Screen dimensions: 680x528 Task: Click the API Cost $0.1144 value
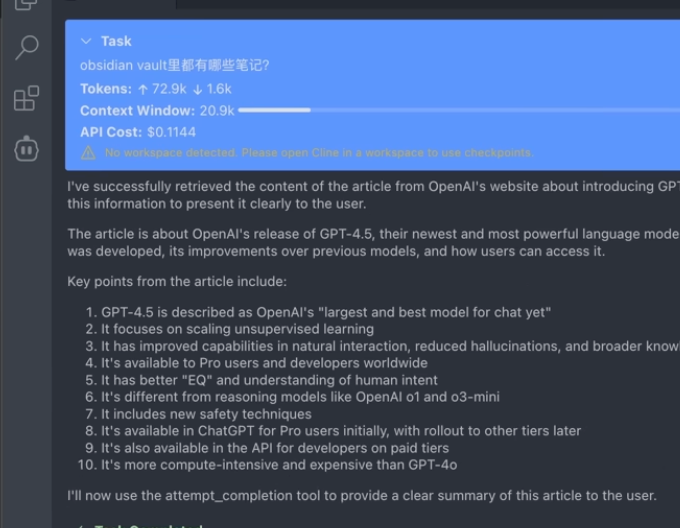(x=171, y=132)
